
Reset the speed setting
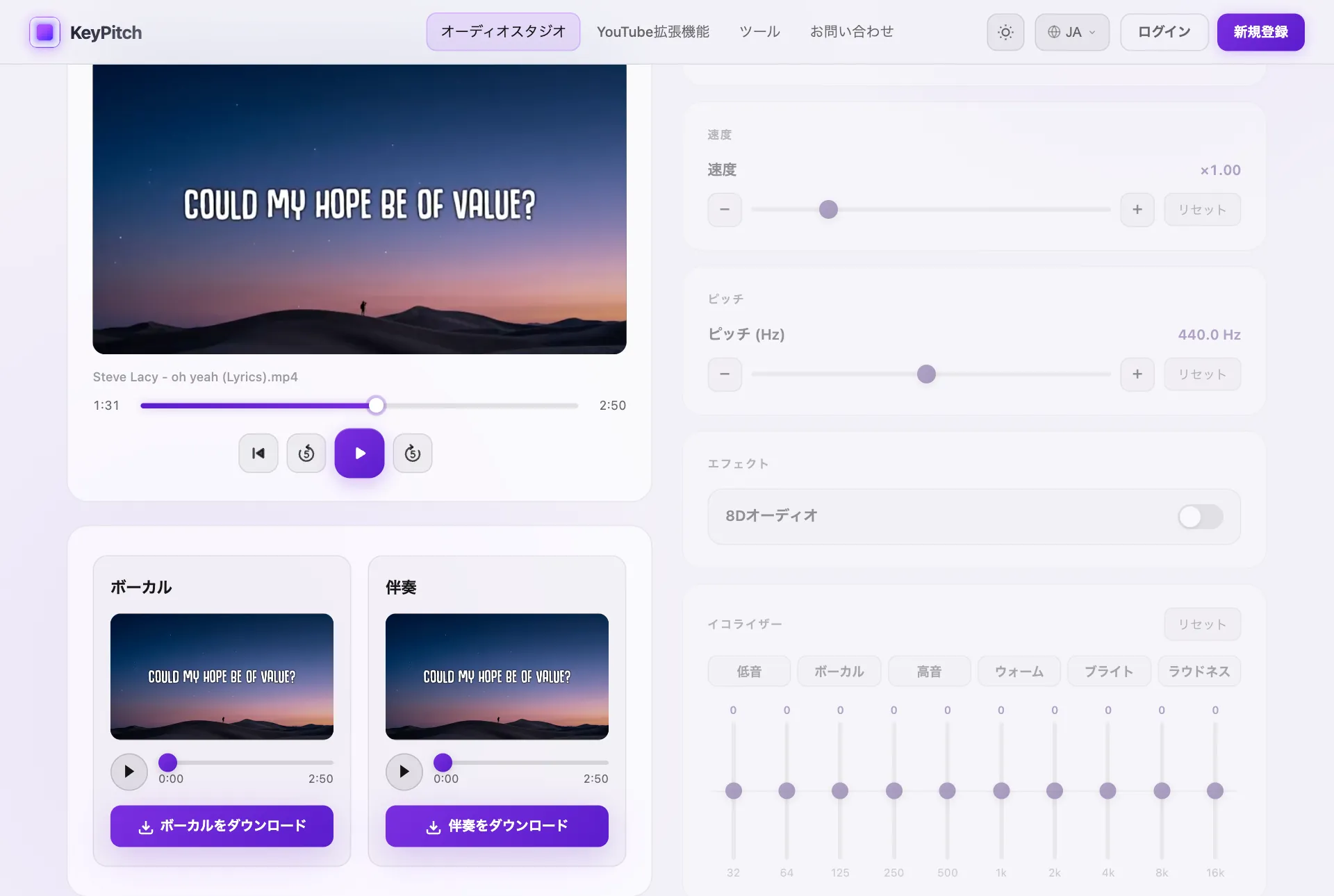1202,210
